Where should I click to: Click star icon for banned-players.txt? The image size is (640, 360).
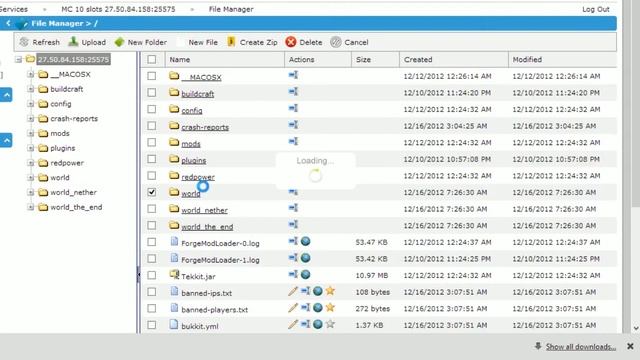tap(330, 308)
